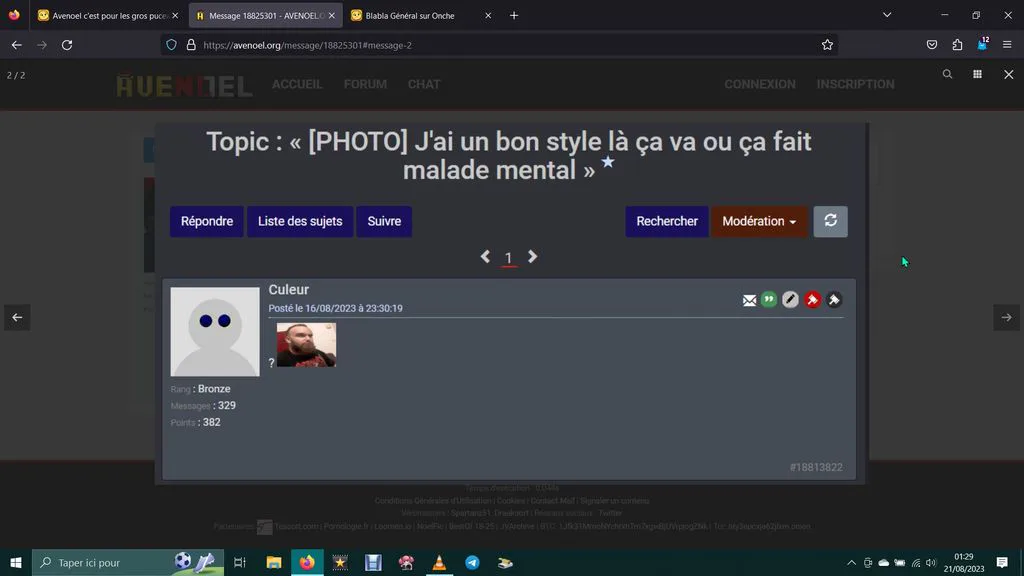Open Culeur's username profile link
The height and width of the screenshot is (576, 1024).
(289, 289)
